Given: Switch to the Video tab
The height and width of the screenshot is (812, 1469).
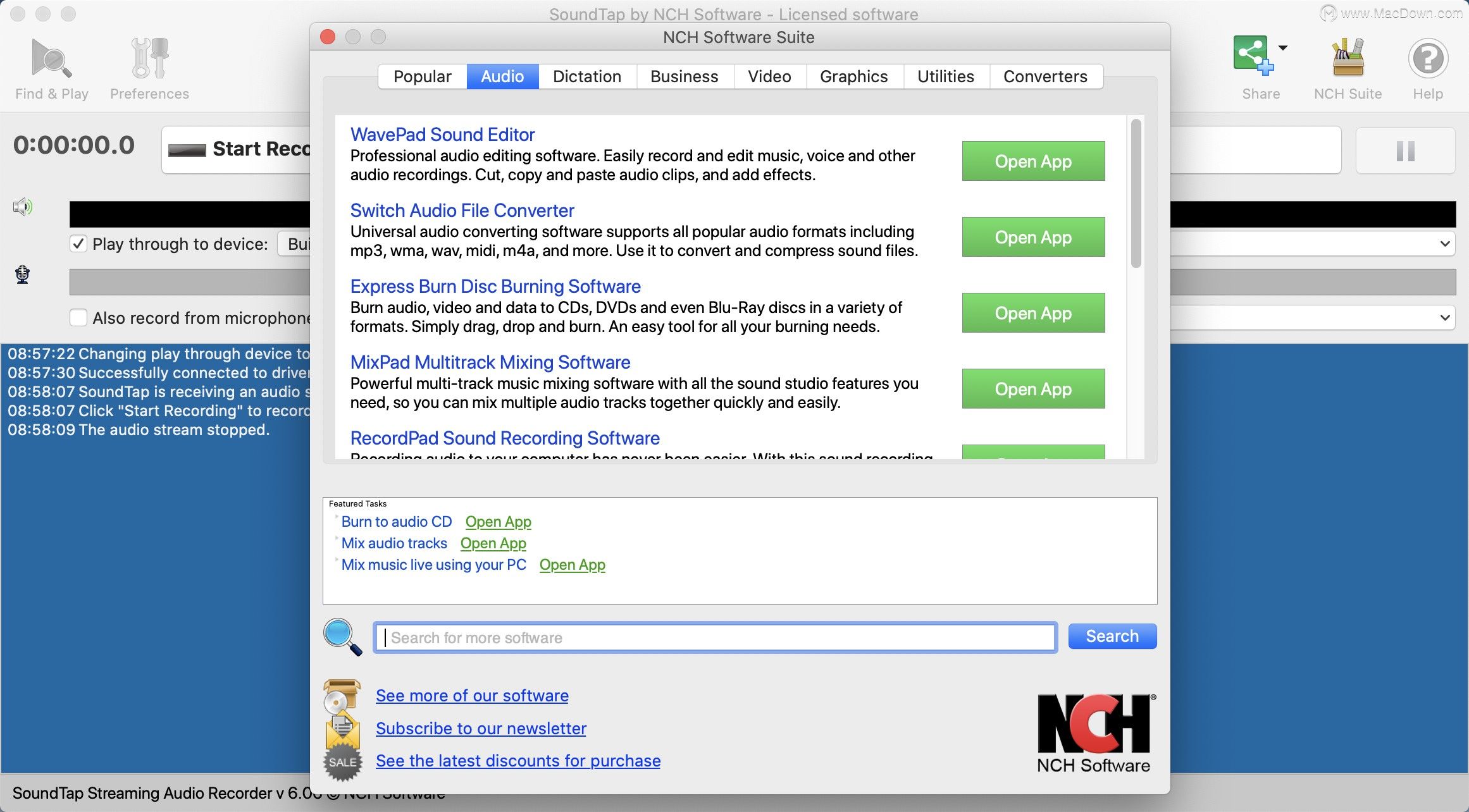Looking at the screenshot, I should pyautogui.click(x=769, y=77).
